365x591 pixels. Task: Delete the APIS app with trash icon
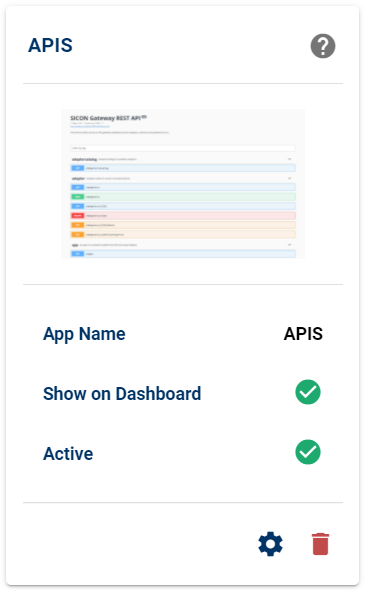321,544
